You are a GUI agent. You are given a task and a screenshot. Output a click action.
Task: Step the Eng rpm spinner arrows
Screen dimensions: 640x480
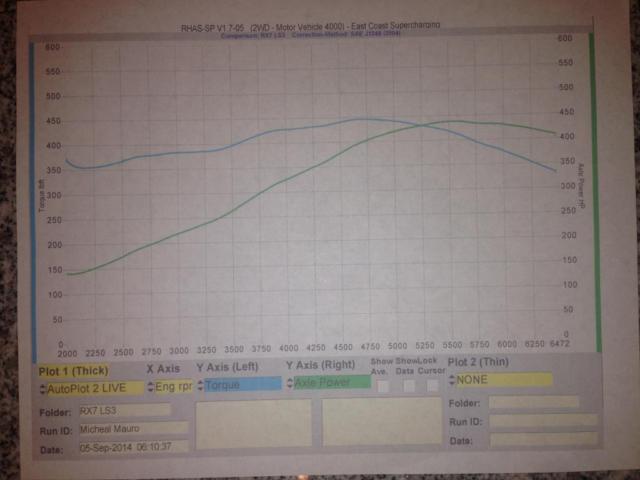click(150, 387)
